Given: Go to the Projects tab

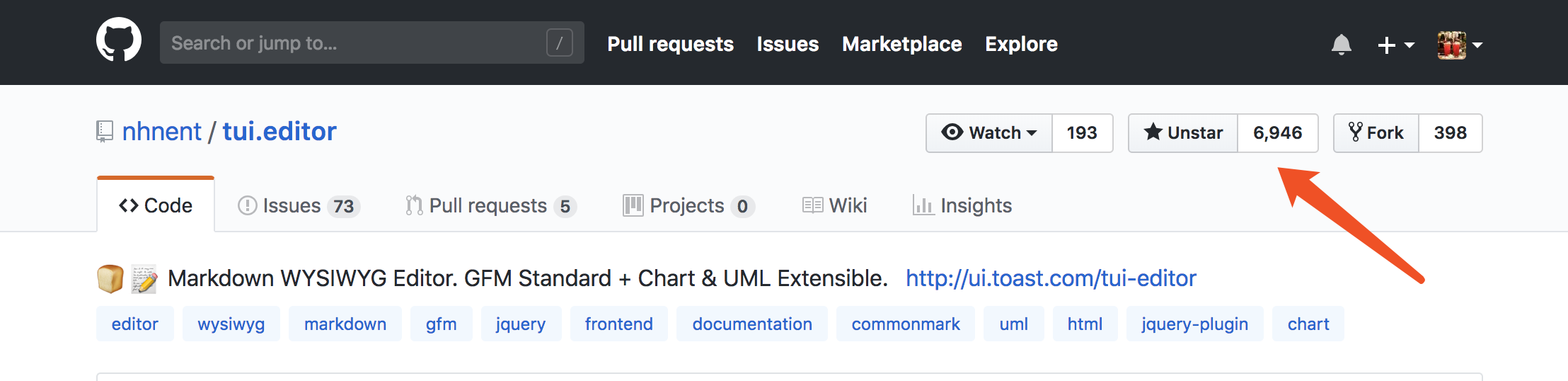Looking at the screenshot, I should (x=688, y=205).
